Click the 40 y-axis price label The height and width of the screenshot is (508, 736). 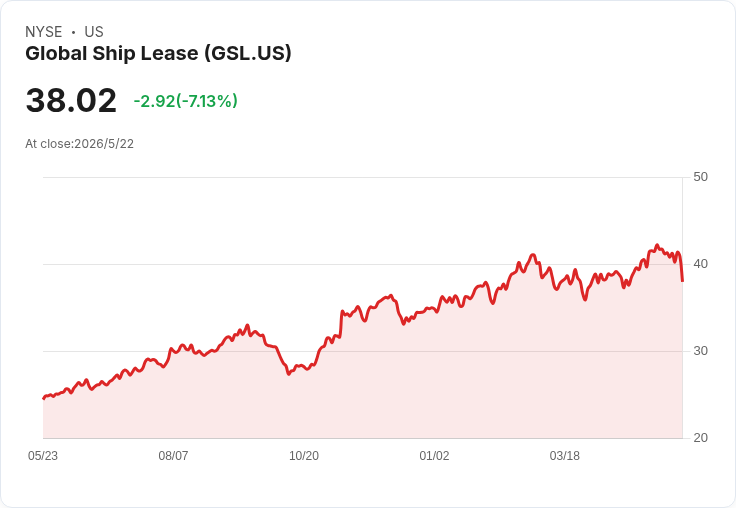point(700,264)
